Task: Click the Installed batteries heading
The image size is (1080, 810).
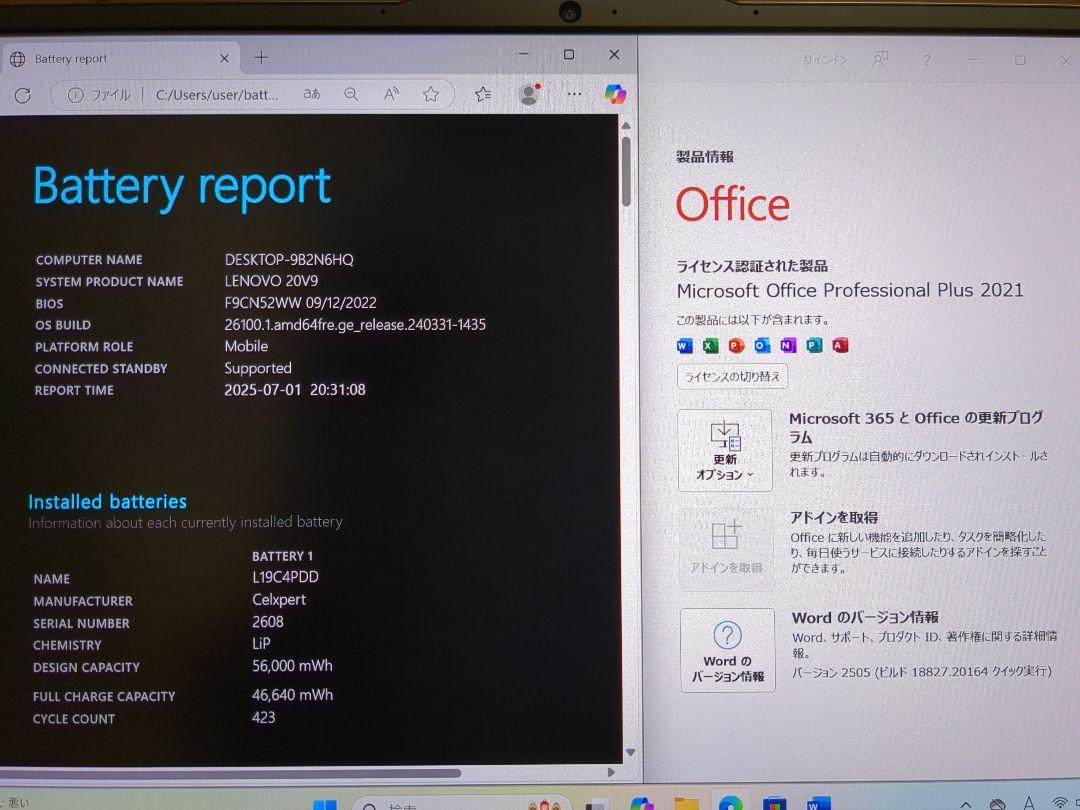Action: point(107,501)
